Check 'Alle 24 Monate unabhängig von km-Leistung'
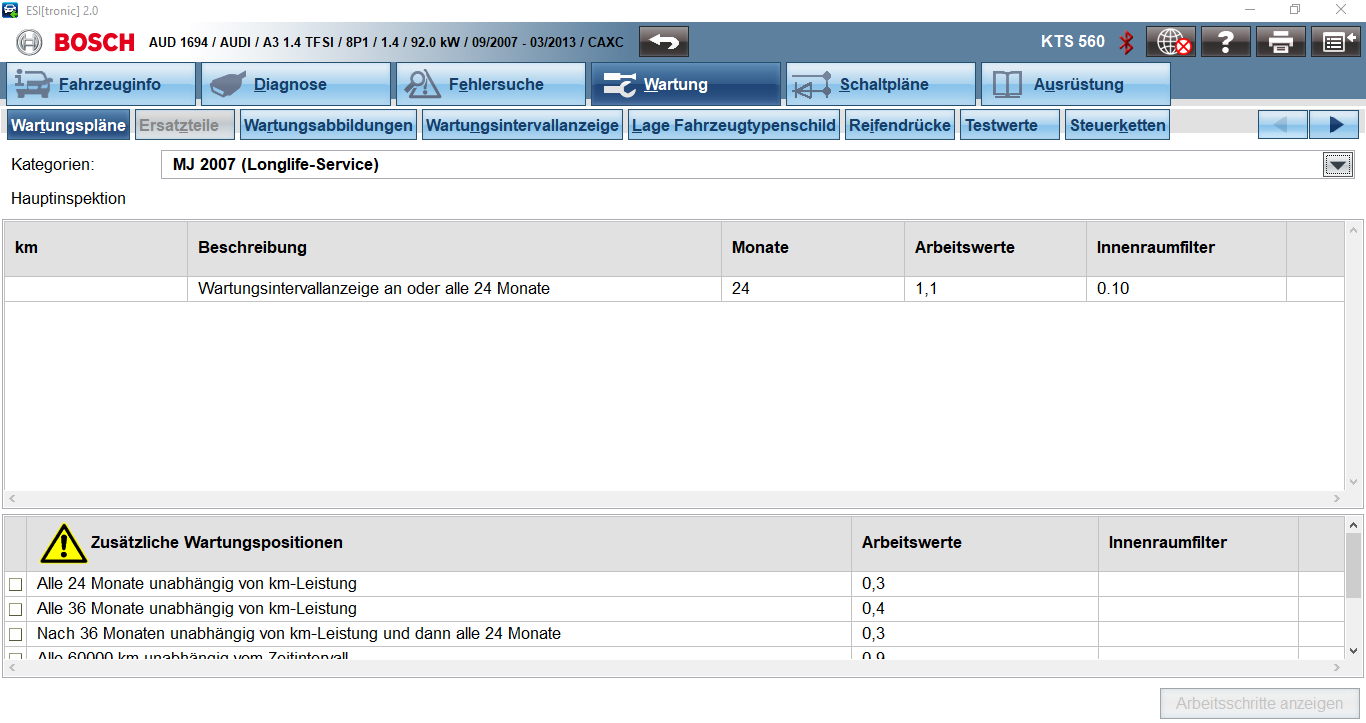Image resolution: width=1366 pixels, height=723 pixels. point(16,584)
